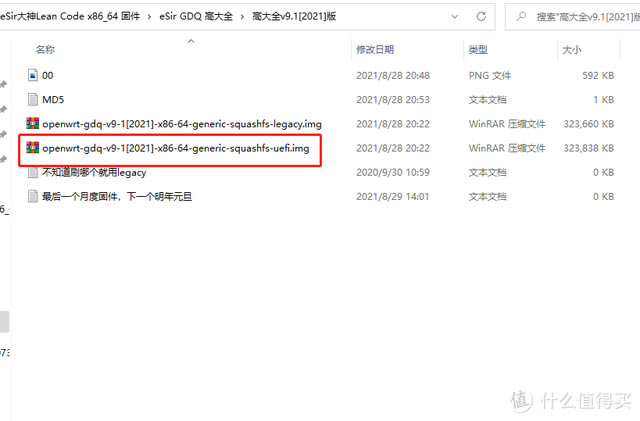Click the search magnifier icon
This screenshot has height=421, width=640.
[521, 16]
